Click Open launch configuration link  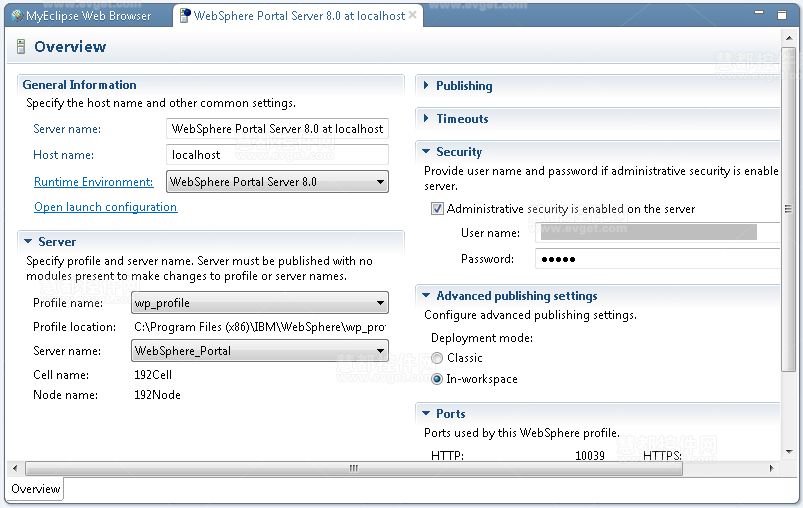(x=105, y=207)
